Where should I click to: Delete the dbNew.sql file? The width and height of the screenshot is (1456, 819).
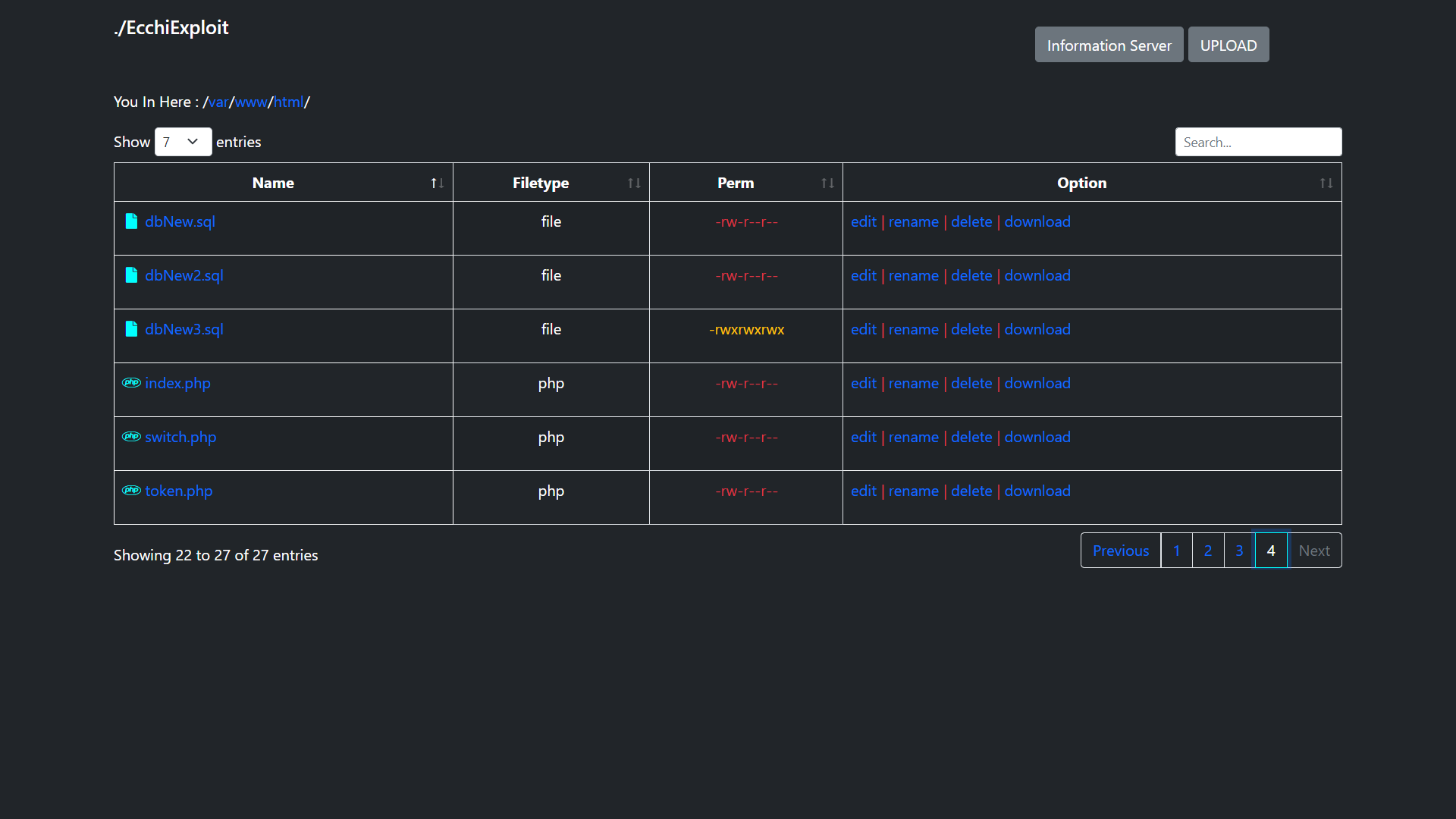(x=971, y=221)
